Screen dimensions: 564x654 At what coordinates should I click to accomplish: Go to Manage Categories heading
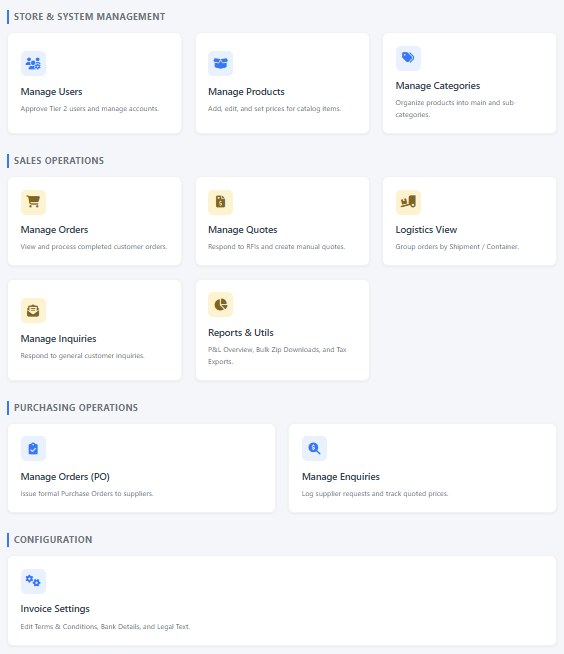438,86
